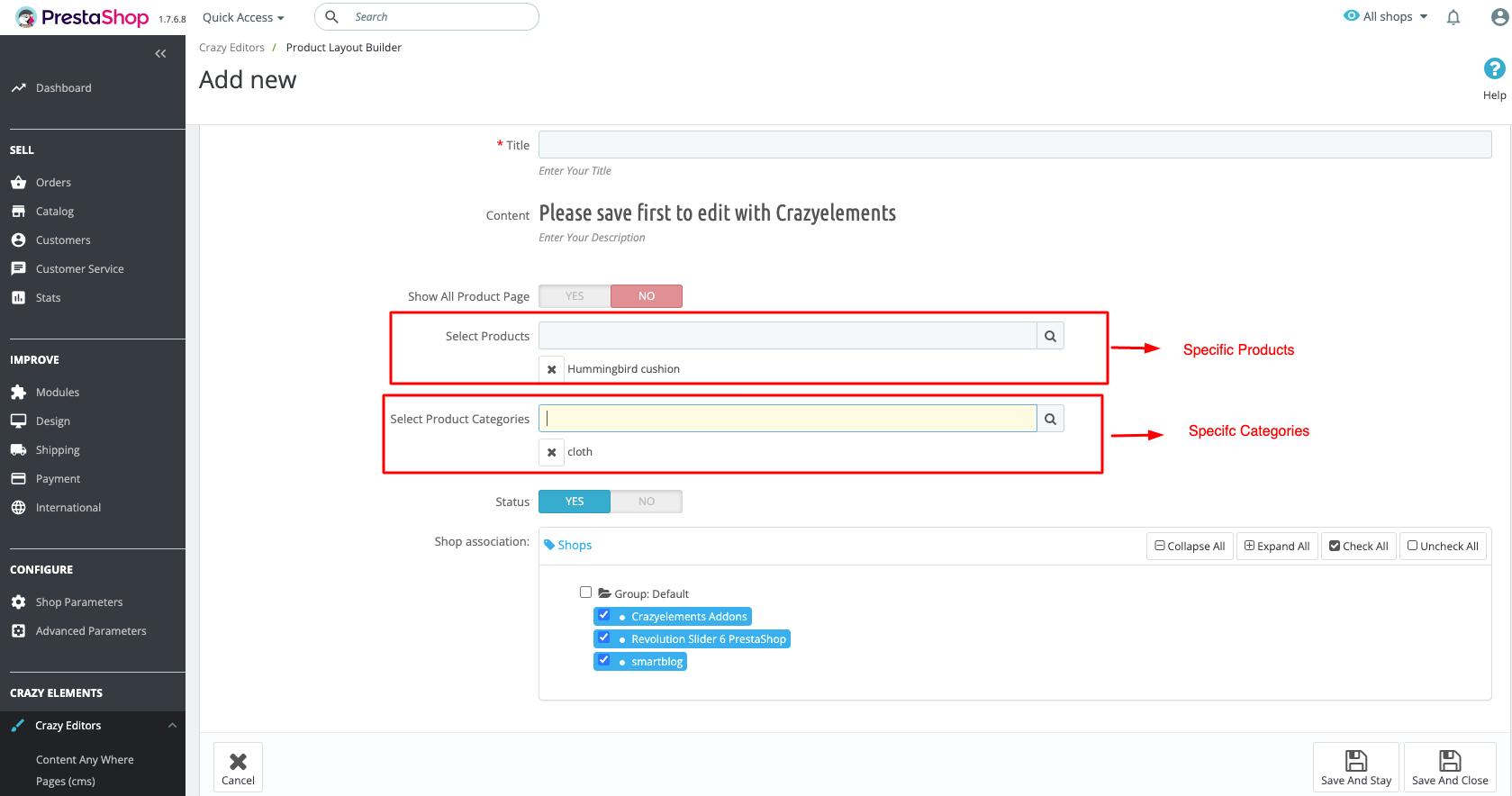Viewport: 1512px width, 796px height.
Task: Click the Shop Parameters gear icon
Action: point(18,602)
